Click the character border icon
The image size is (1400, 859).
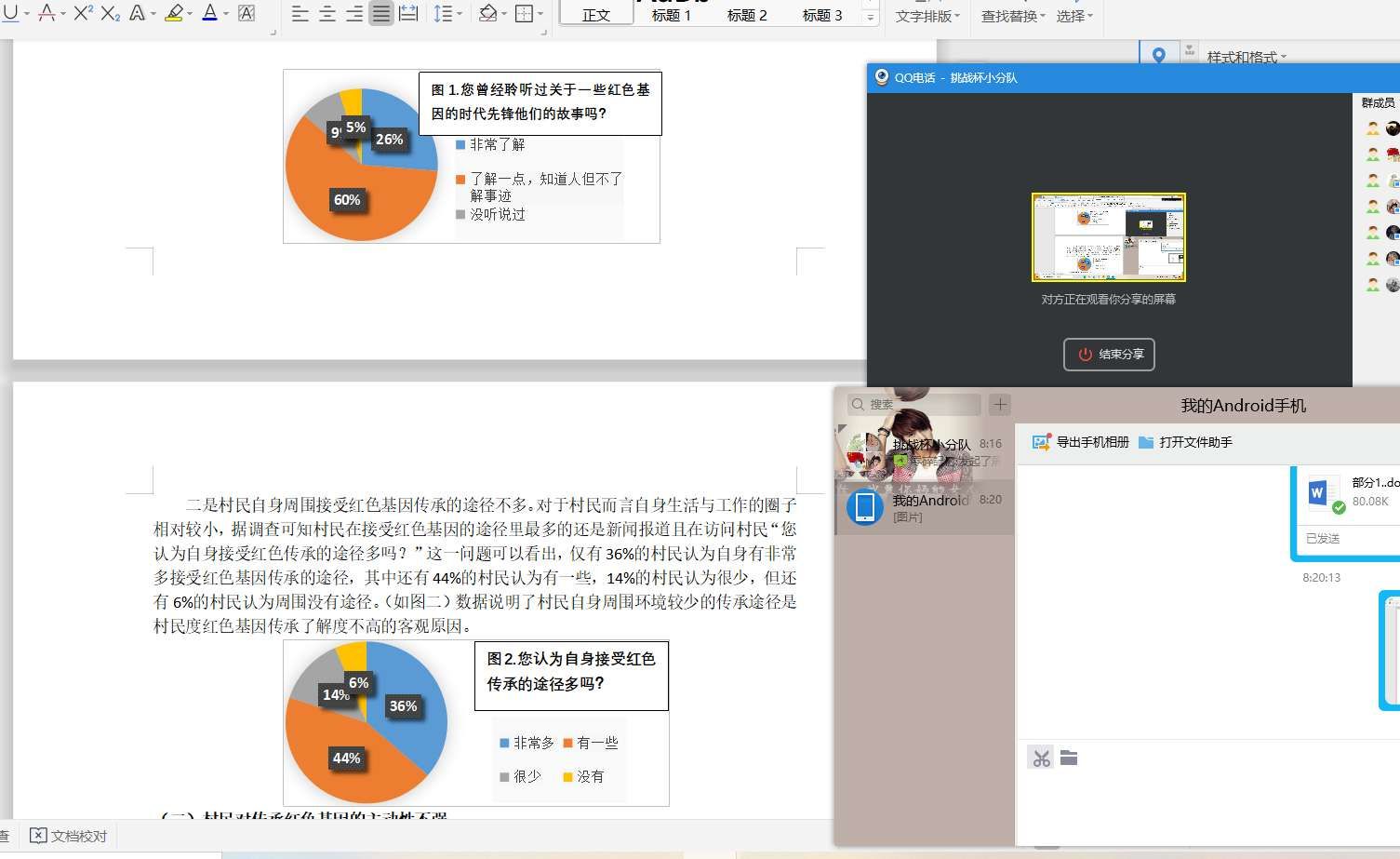tap(247, 13)
